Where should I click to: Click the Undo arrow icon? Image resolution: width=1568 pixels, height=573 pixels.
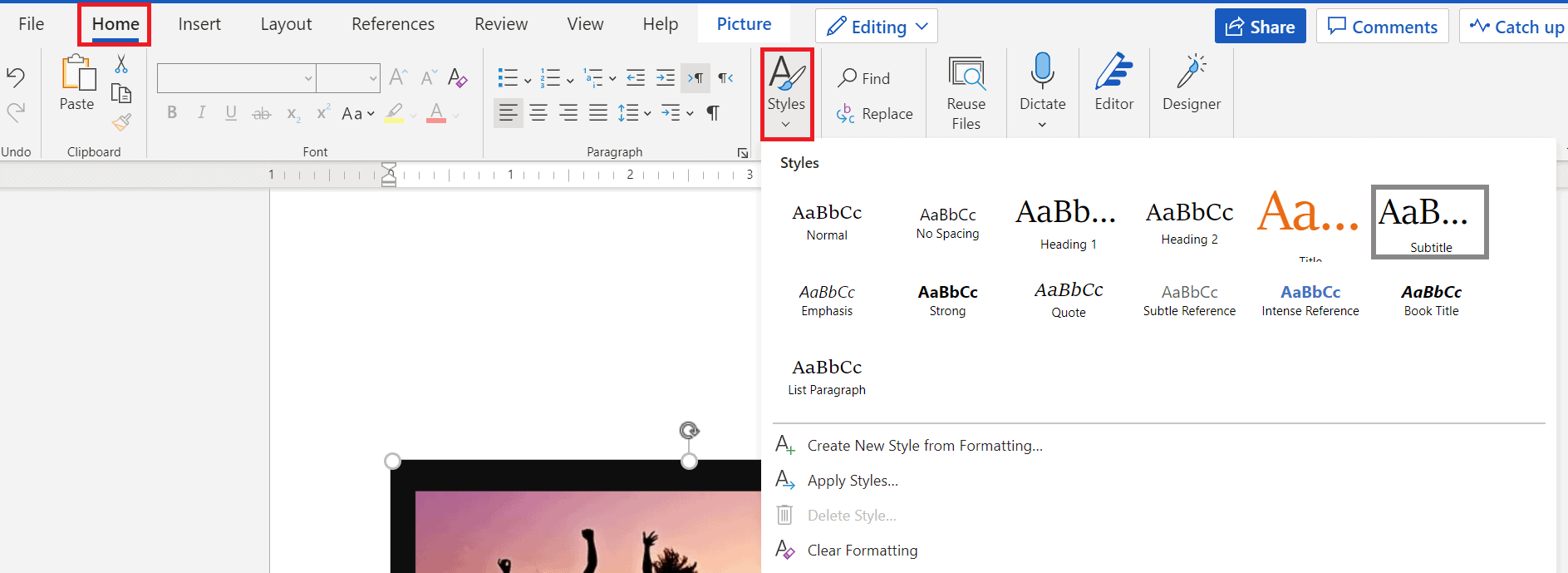click(16, 78)
